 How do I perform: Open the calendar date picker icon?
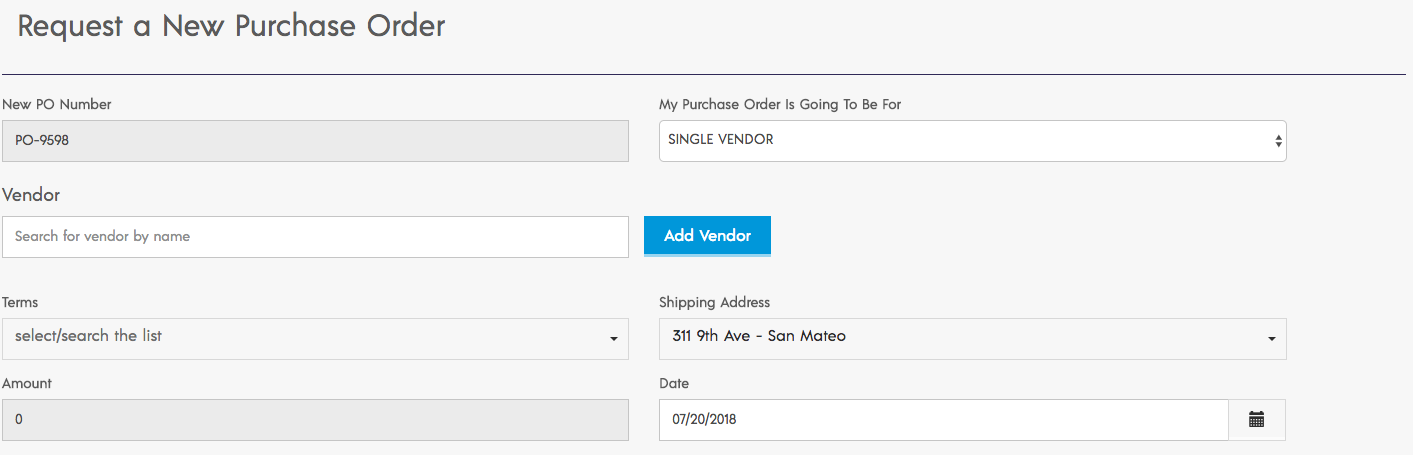coord(1257,420)
